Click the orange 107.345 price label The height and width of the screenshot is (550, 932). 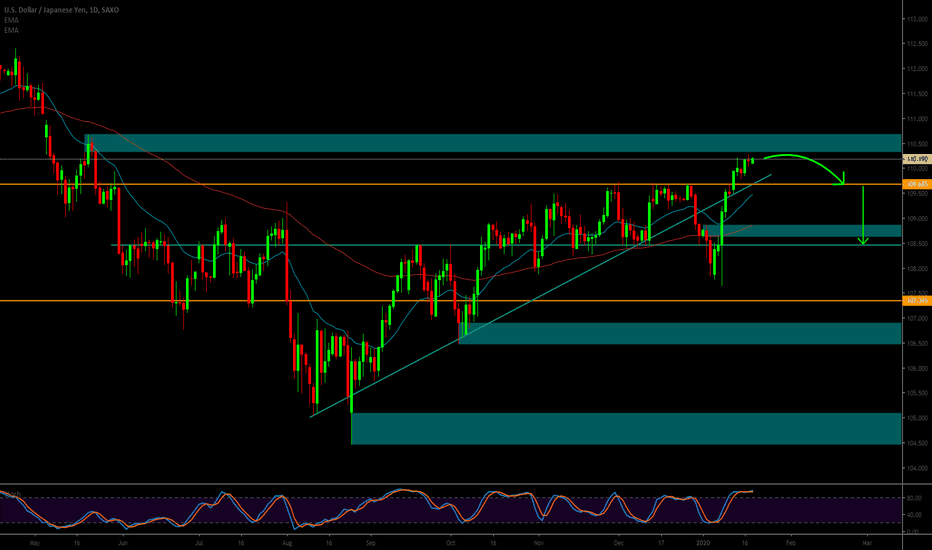tap(916, 300)
